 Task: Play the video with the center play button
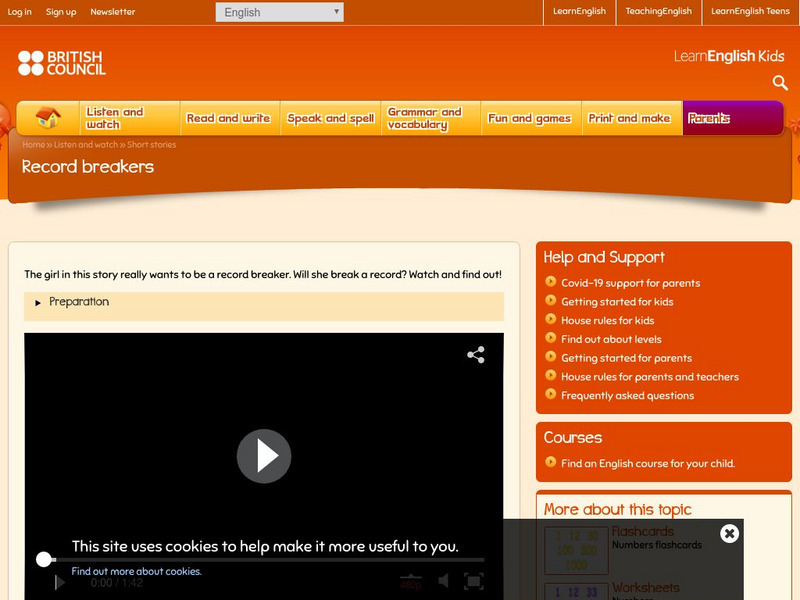pos(262,456)
